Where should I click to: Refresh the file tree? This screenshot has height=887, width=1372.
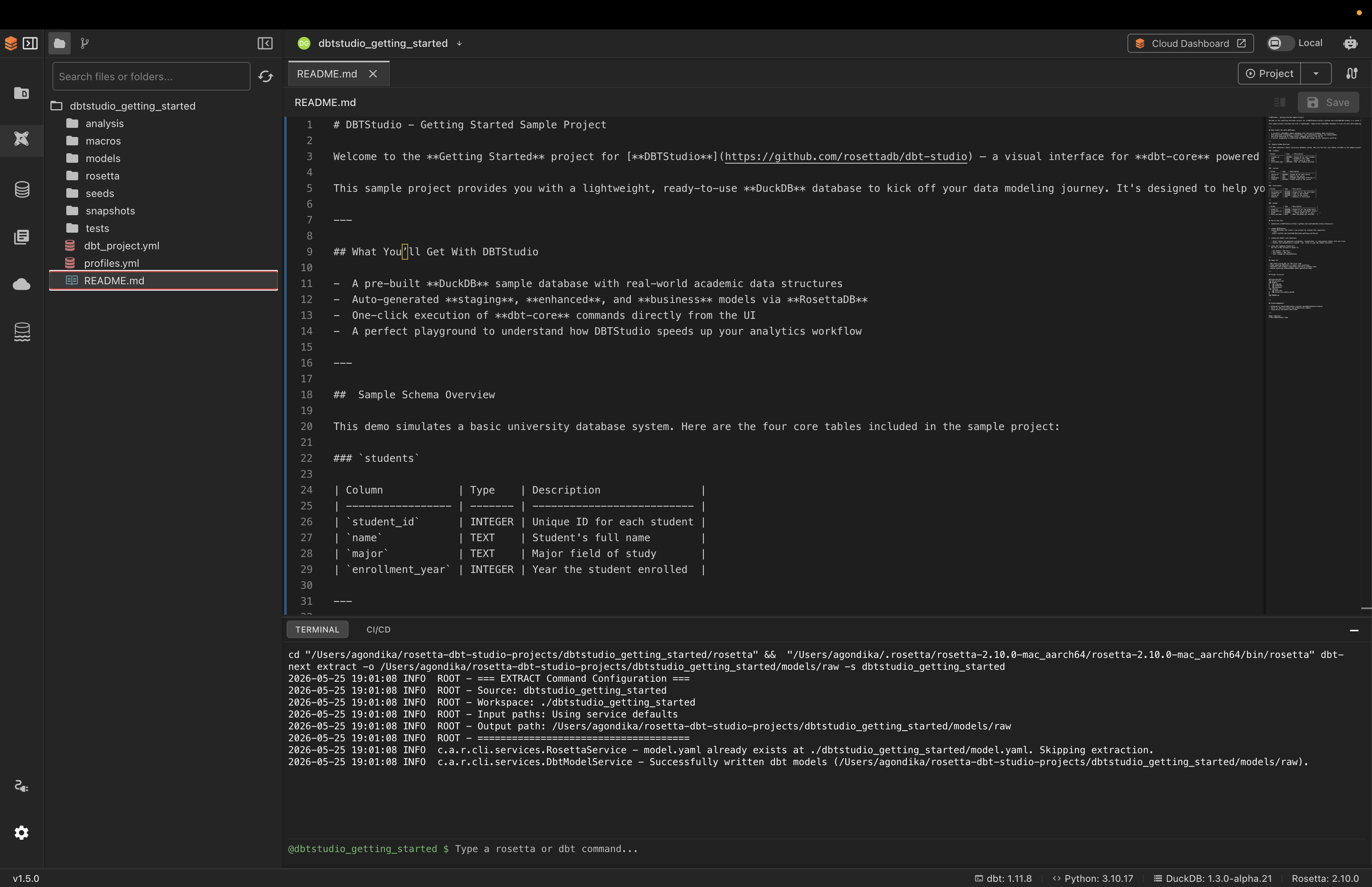pos(266,77)
